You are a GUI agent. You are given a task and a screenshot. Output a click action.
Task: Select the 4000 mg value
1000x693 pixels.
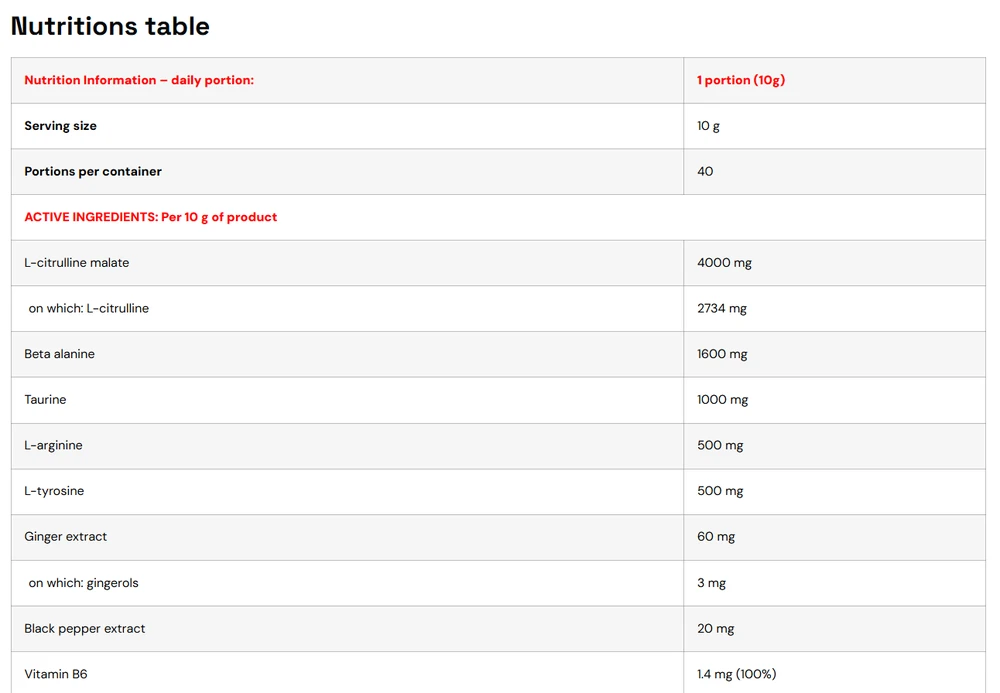coord(724,263)
